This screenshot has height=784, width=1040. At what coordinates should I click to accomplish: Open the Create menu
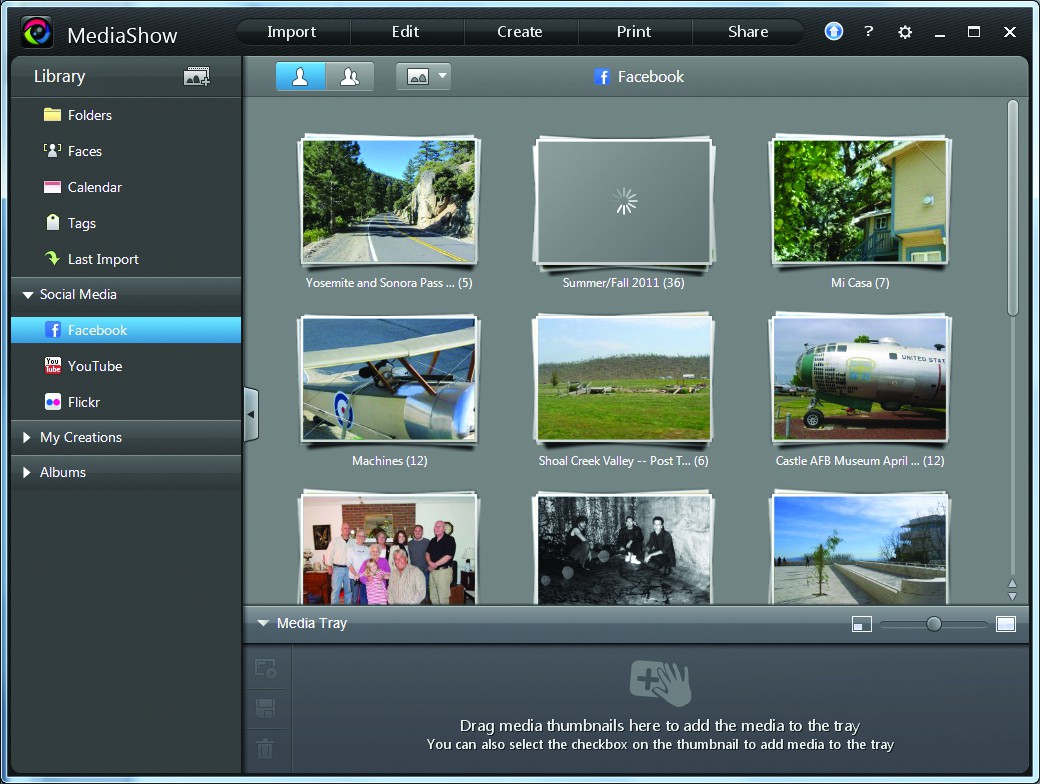tap(519, 32)
